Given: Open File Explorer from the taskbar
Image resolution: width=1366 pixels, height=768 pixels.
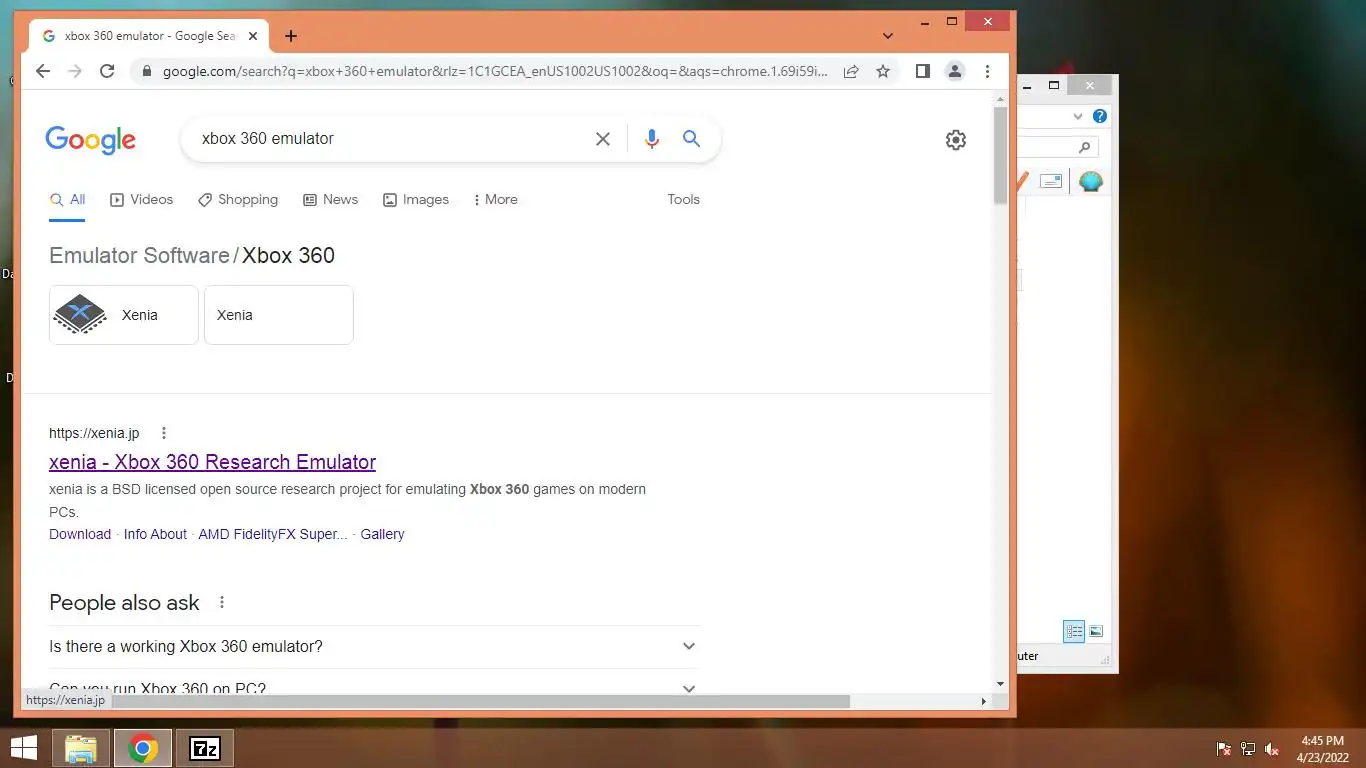Looking at the screenshot, I should click(x=81, y=748).
